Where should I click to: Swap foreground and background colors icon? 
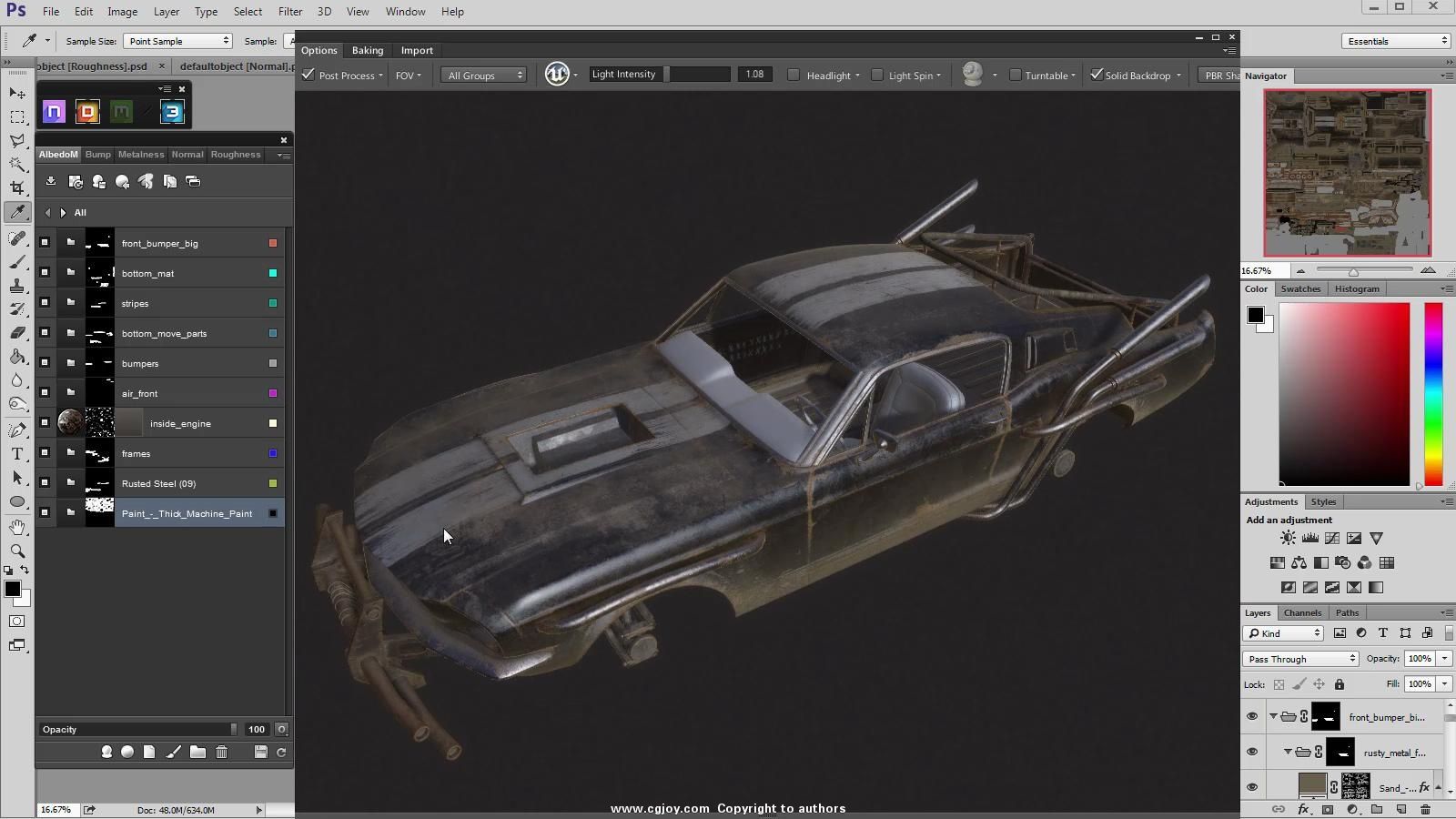[25, 571]
